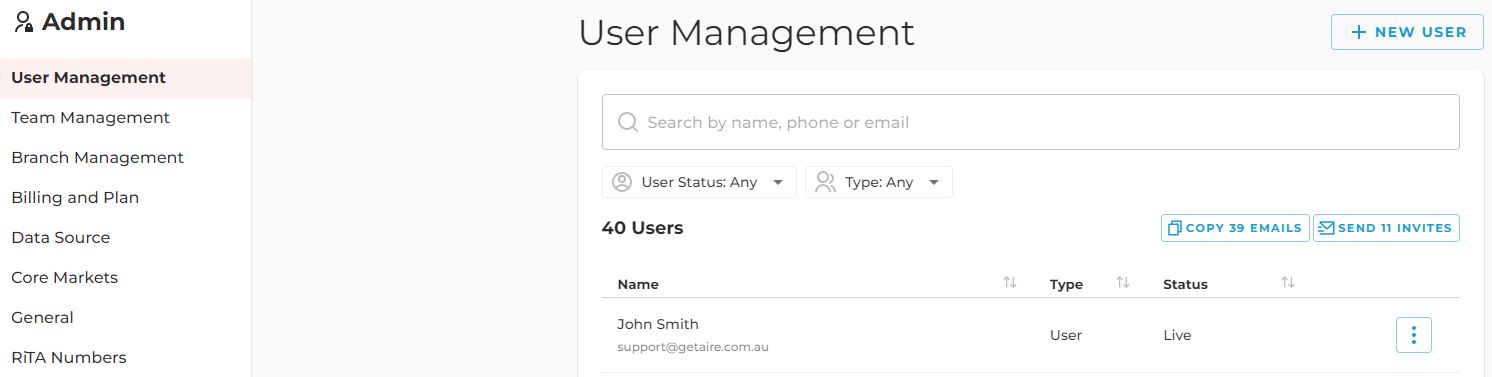The width and height of the screenshot is (1492, 377).
Task: Click the User Management page heading
Action: 746,32
